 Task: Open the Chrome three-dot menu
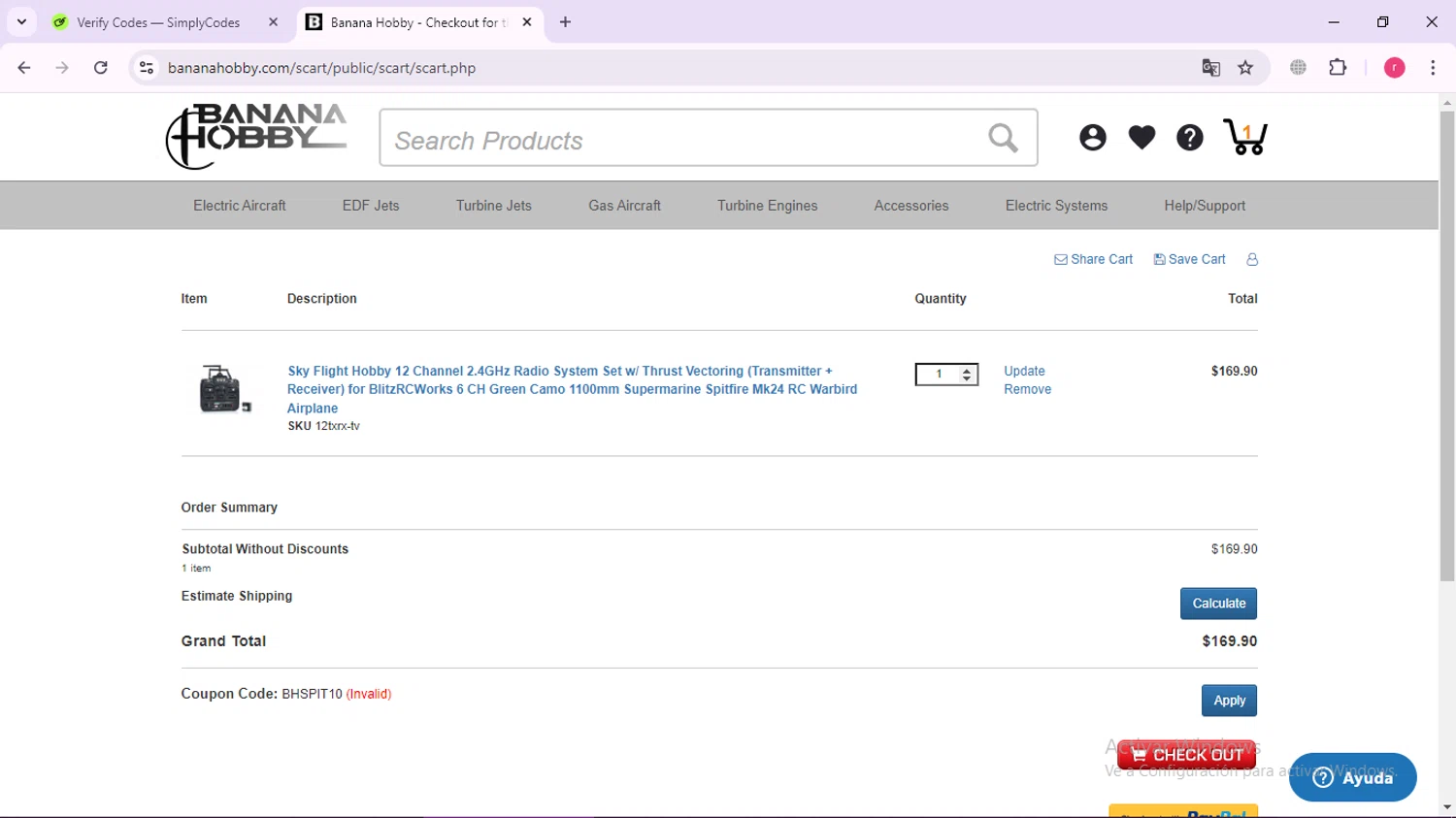coord(1433,68)
